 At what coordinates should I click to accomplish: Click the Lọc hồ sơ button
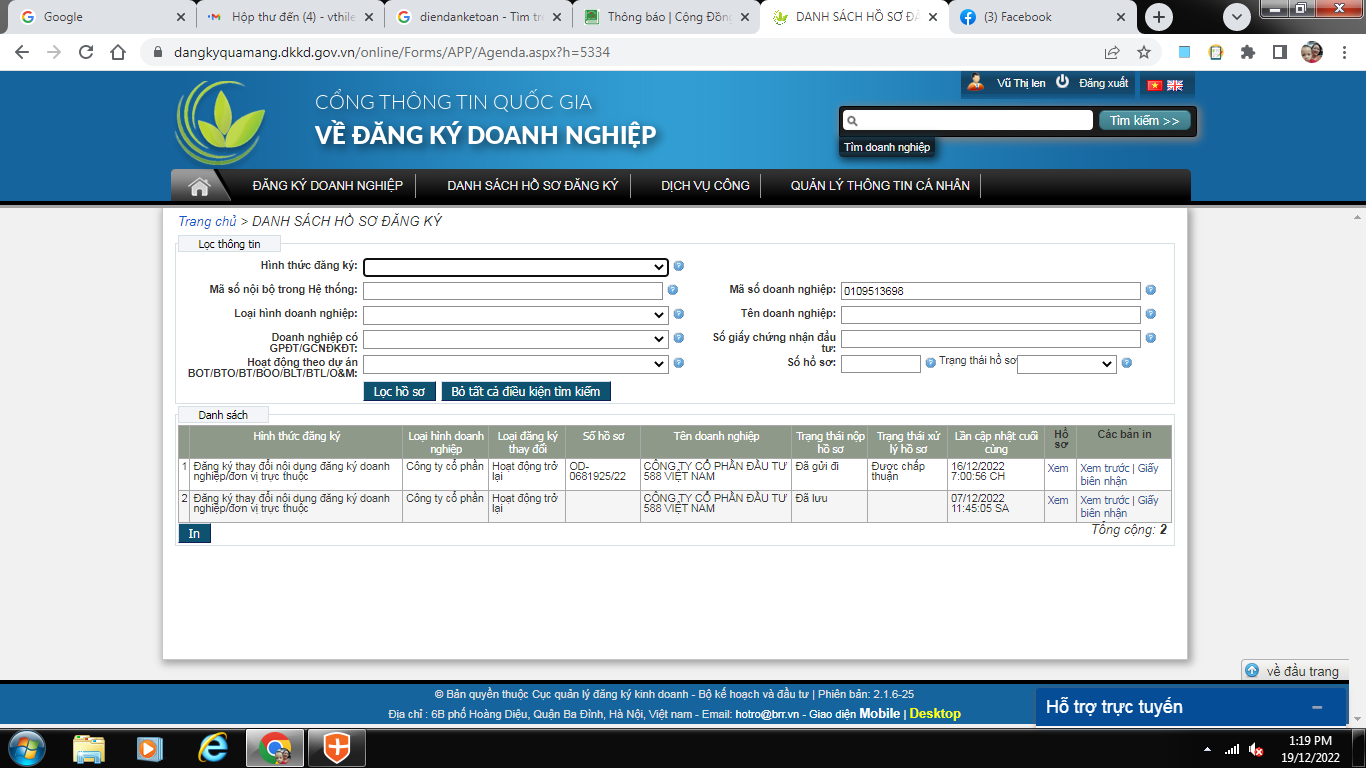coord(400,391)
